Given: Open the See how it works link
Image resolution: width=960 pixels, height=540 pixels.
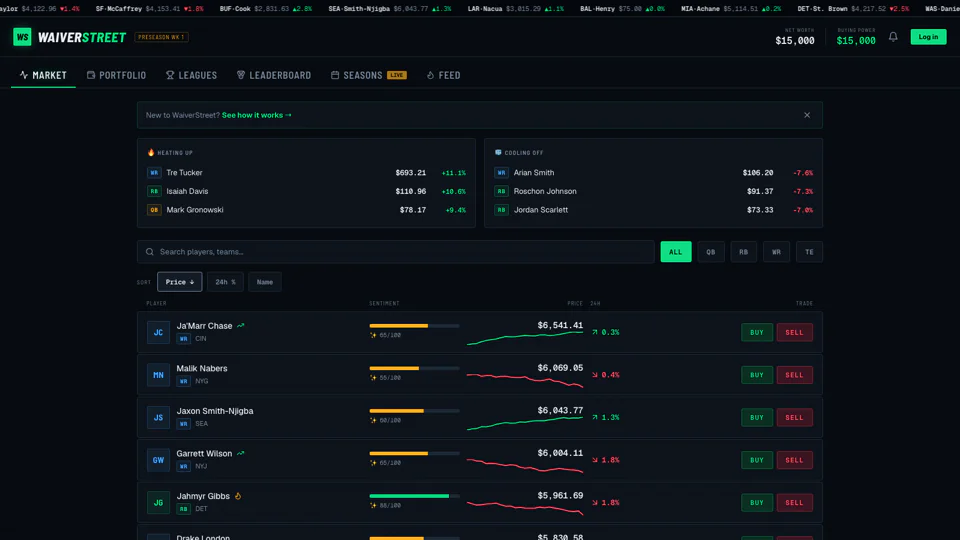Looking at the screenshot, I should tap(257, 115).
